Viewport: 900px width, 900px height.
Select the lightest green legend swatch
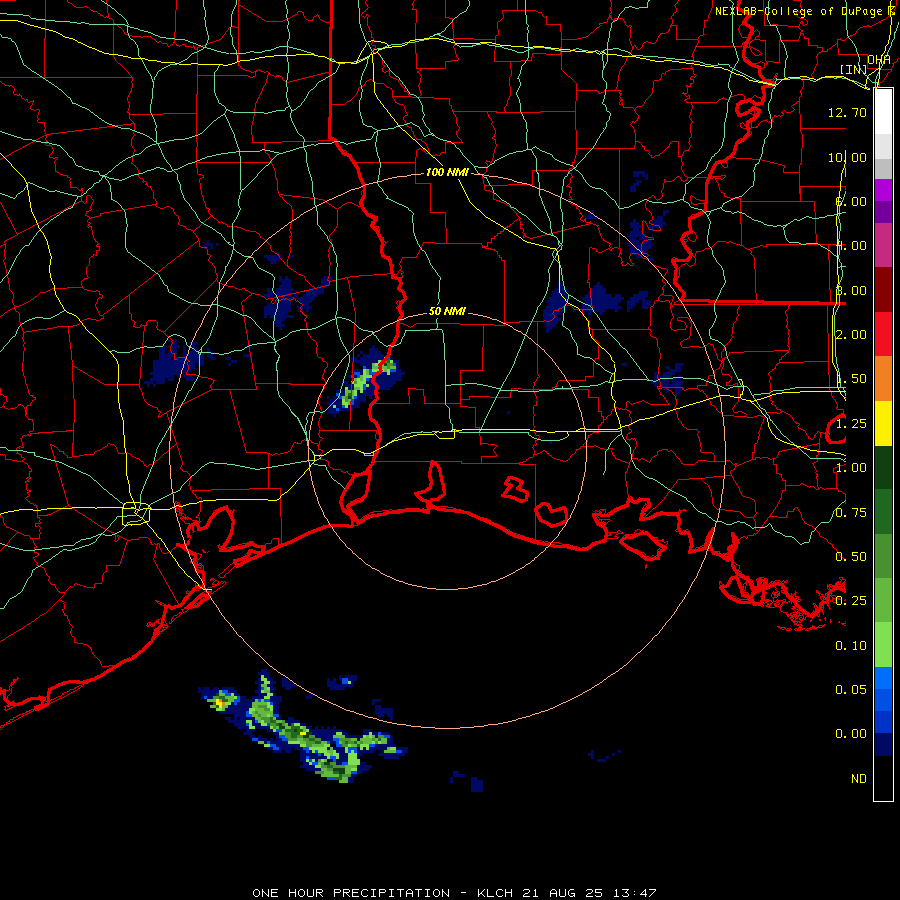(x=883, y=645)
